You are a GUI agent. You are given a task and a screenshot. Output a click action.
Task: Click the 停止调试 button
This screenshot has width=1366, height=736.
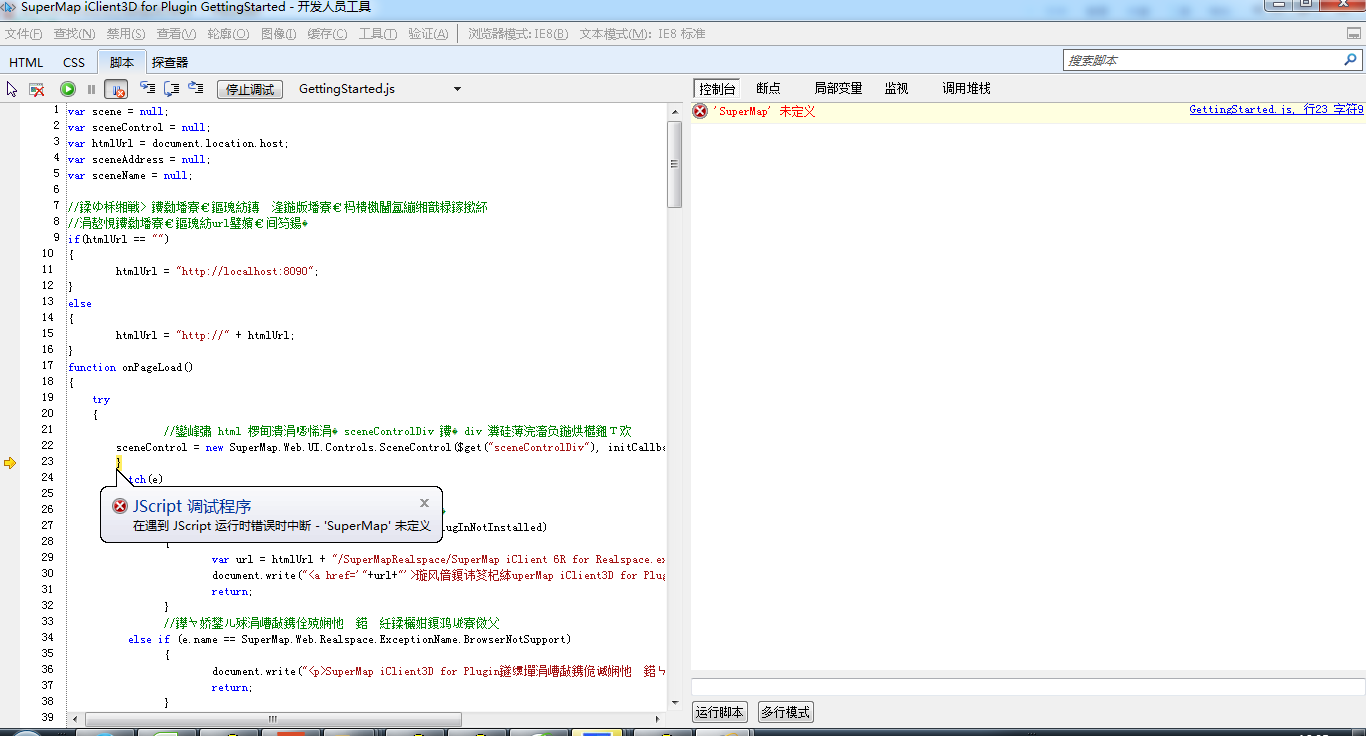[250, 89]
